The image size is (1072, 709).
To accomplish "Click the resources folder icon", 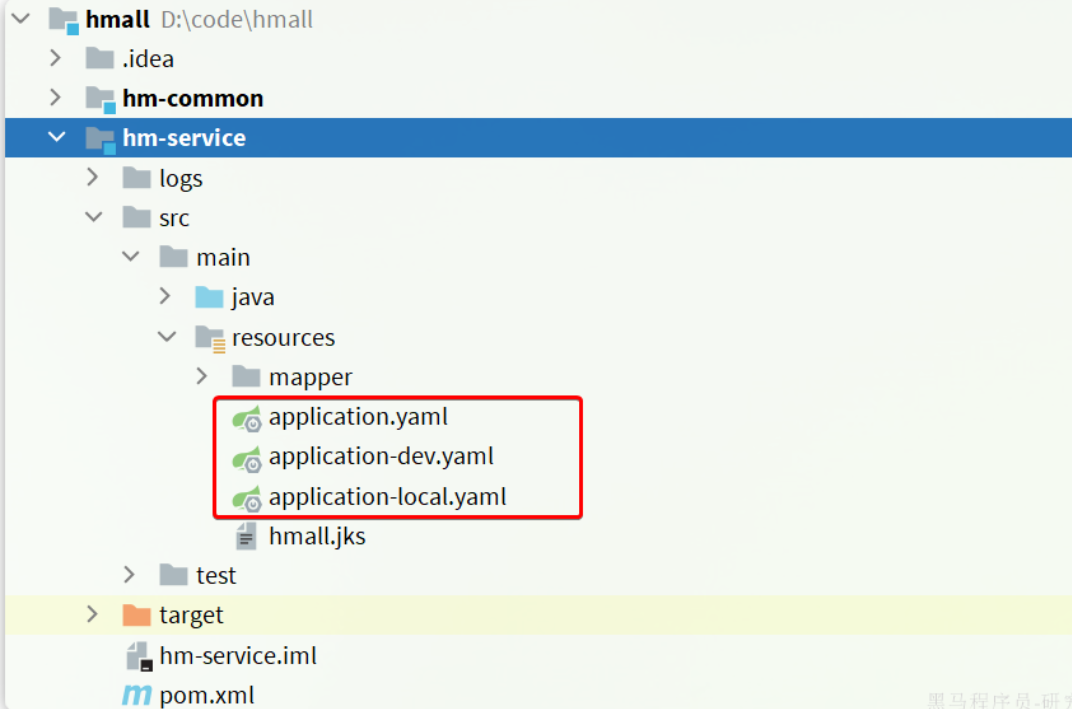I will [210, 338].
